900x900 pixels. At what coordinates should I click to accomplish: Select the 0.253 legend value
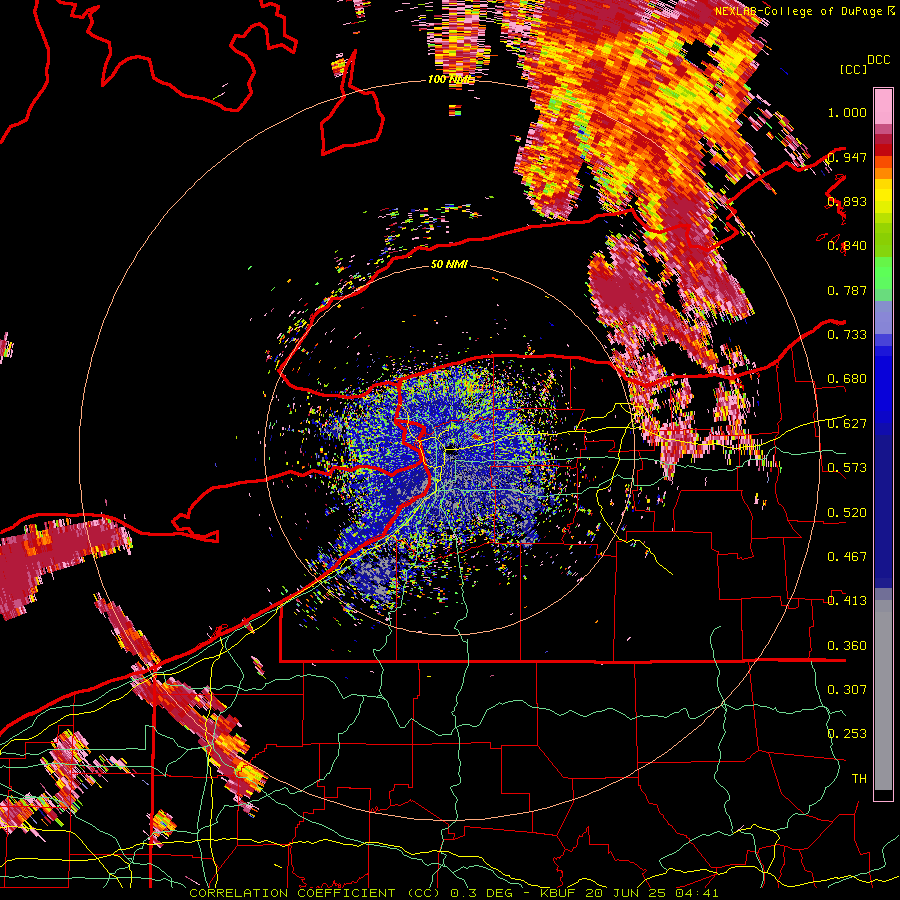847,734
